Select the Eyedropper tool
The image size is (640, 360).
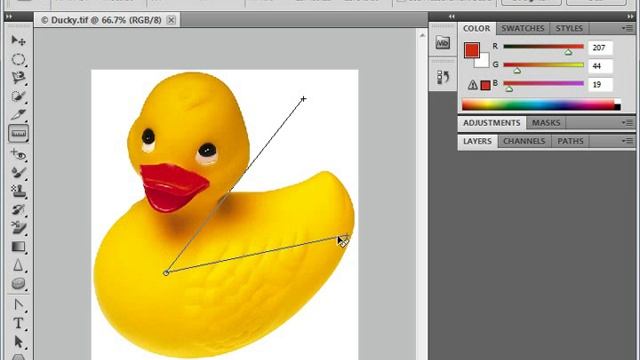(x=18, y=115)
